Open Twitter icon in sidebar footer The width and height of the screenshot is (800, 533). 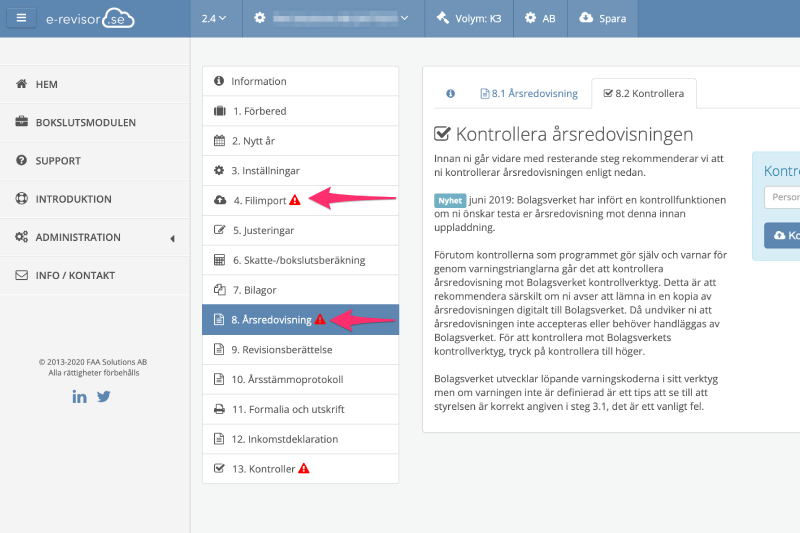[x=103, y=396]
